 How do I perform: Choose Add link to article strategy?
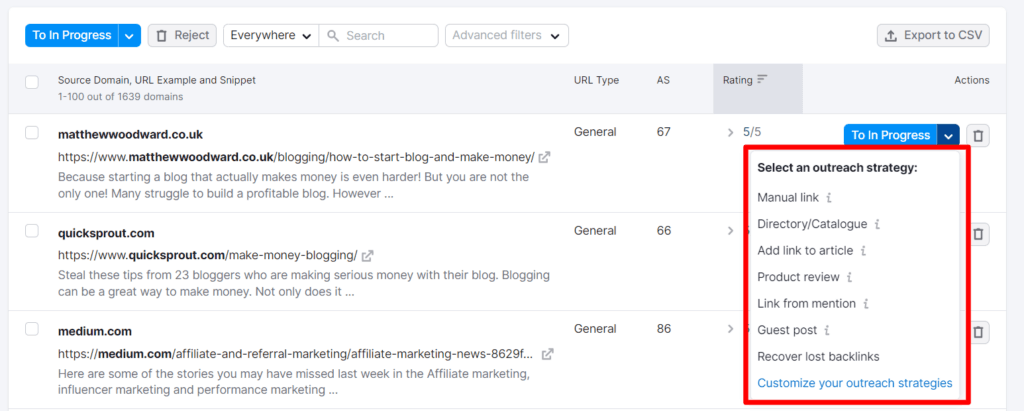tap(805, 250)
